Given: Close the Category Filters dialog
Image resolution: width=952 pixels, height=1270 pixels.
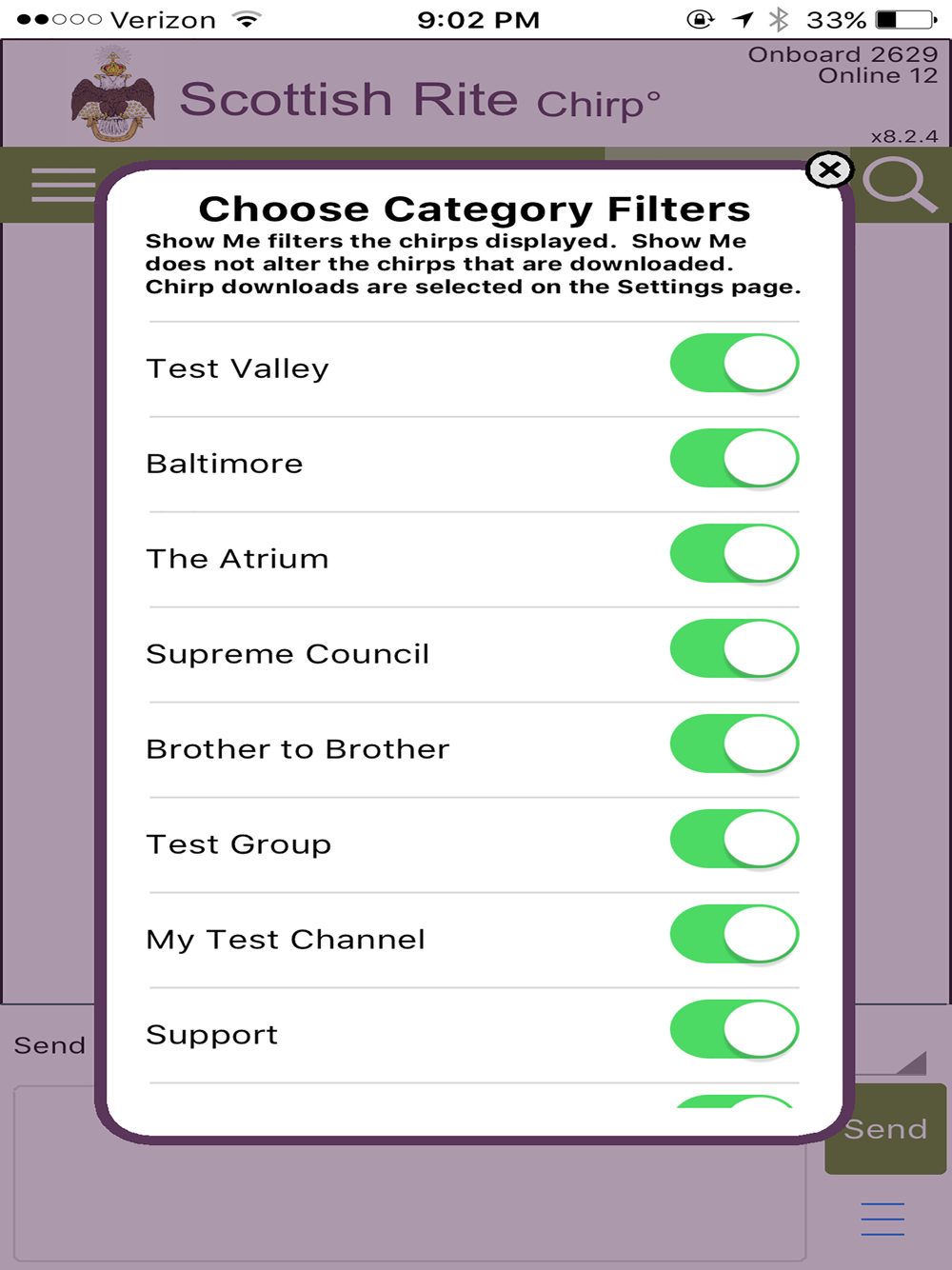Looking at the screenshot, I should (x=829, y=170).
